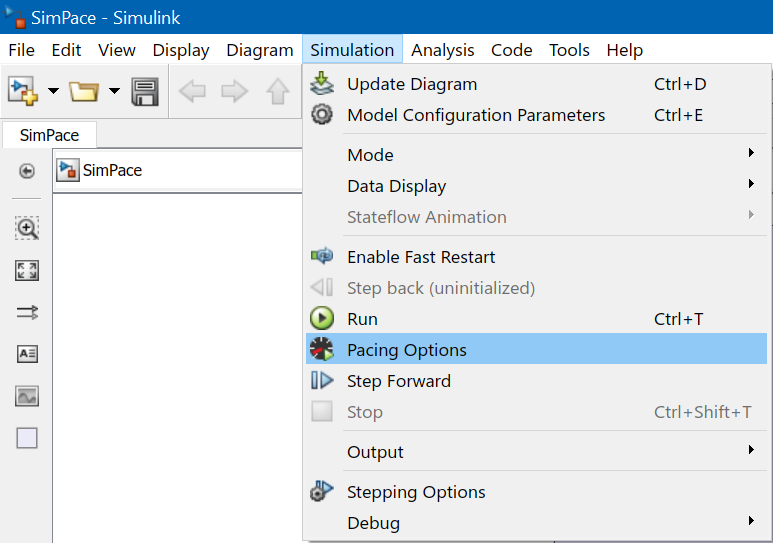Open the Analysis menu
Screen dimensions: 773x543
pos(443,50)
